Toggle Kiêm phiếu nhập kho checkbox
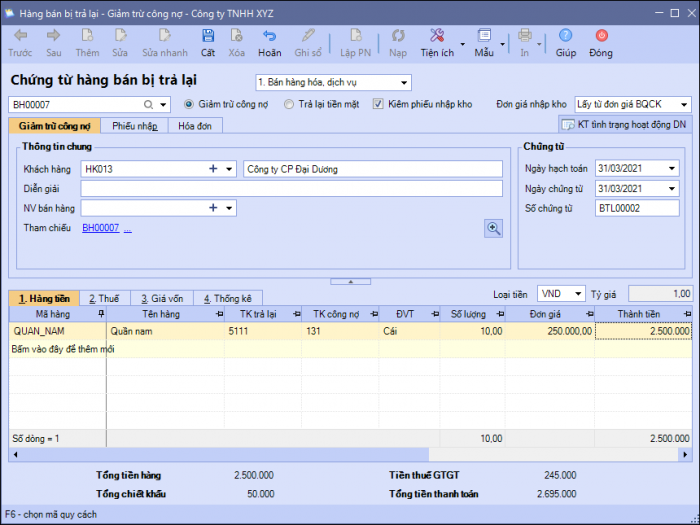700x525 pixels. pyautogui.click(x=378, y=104)
